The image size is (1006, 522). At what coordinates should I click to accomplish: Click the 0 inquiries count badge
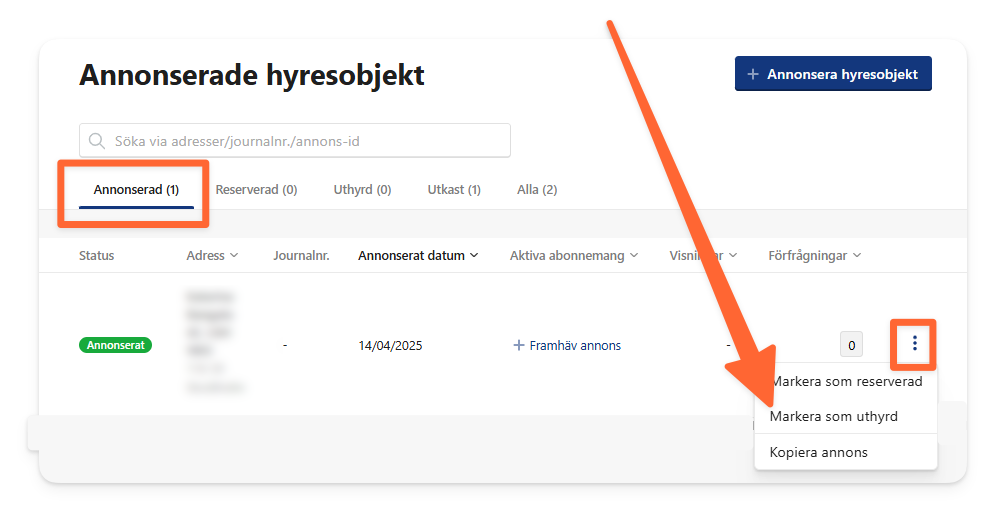coord(851,345)
